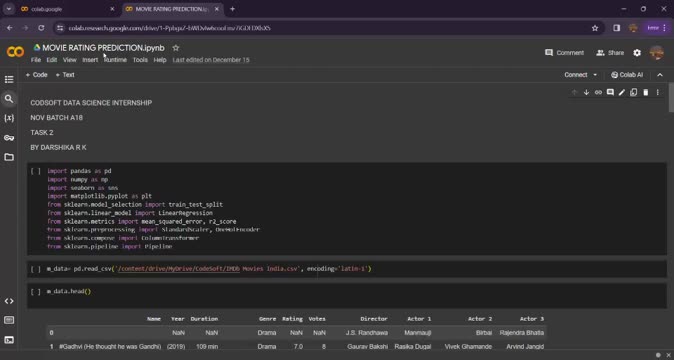
Task: Open the View menu
Action: pyautogui.click(x=69, y=60)
